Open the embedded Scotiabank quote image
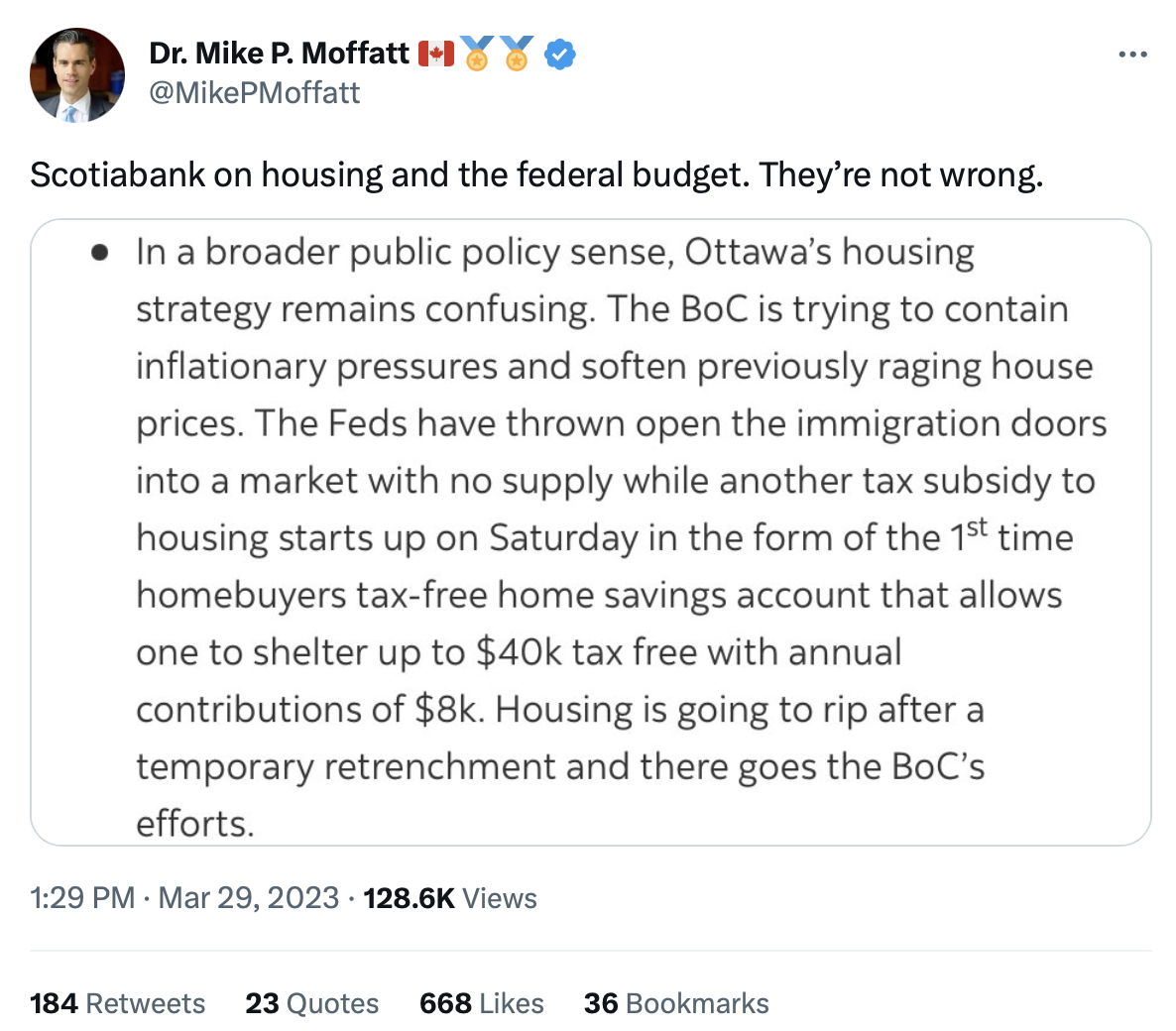This screenshot has height=1031, width=1176. pyautogui.click(x=591, y=531)
